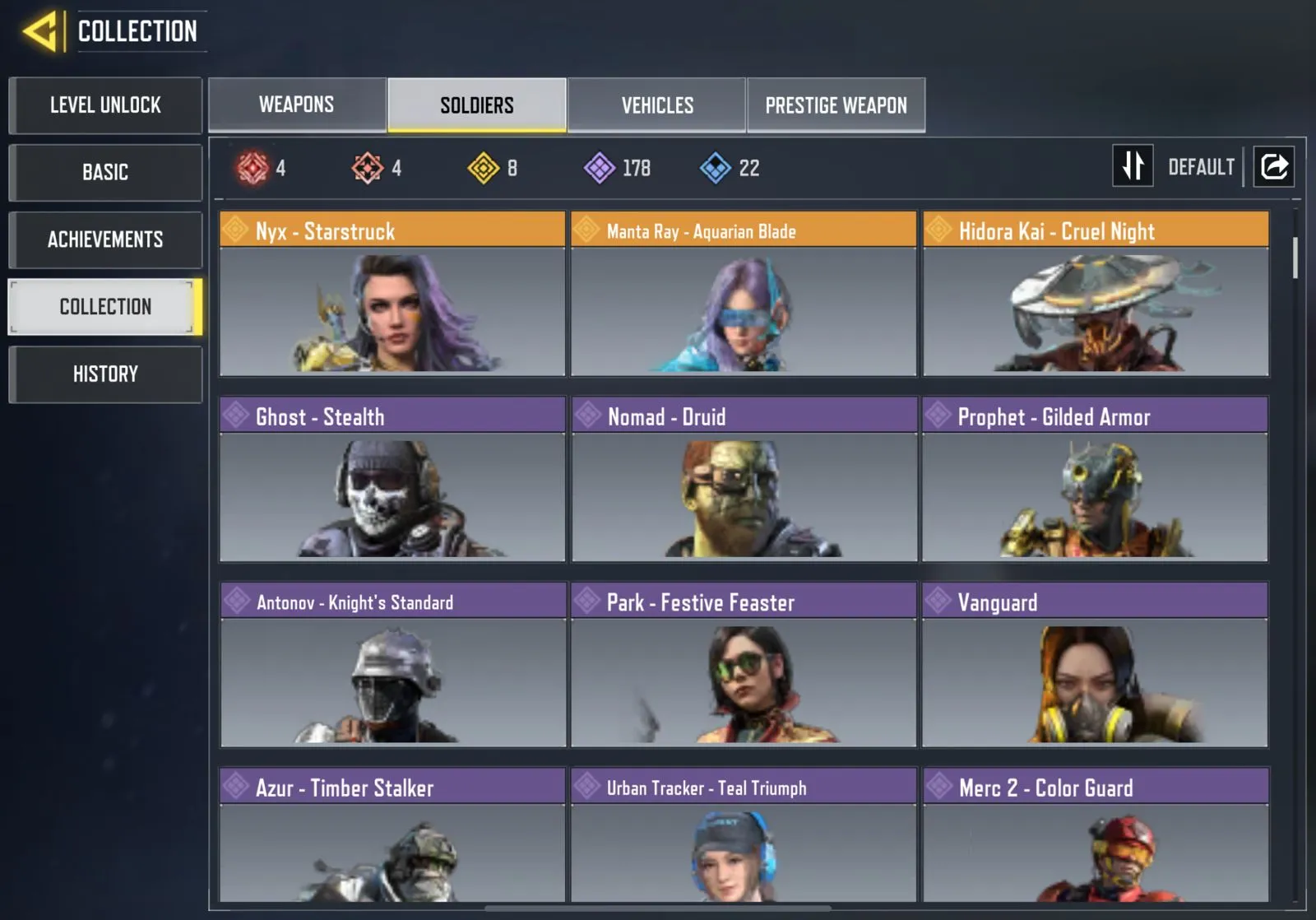The image size is (1316, 920).
Task: Open the DEFAULT sort option
Action: pyautogui.click(x=1201, y=167)
